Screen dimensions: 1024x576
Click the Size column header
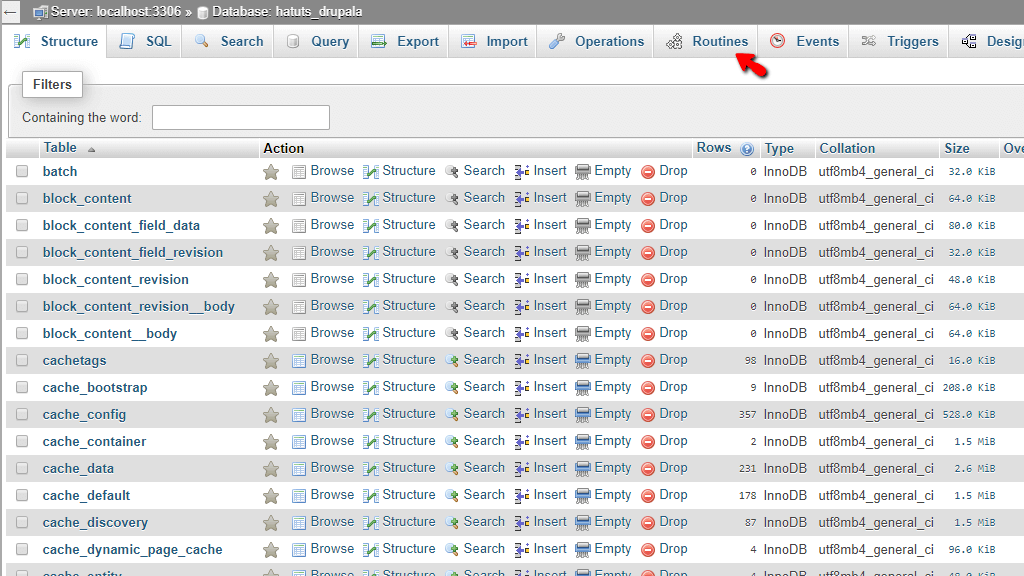pos(957,148)
